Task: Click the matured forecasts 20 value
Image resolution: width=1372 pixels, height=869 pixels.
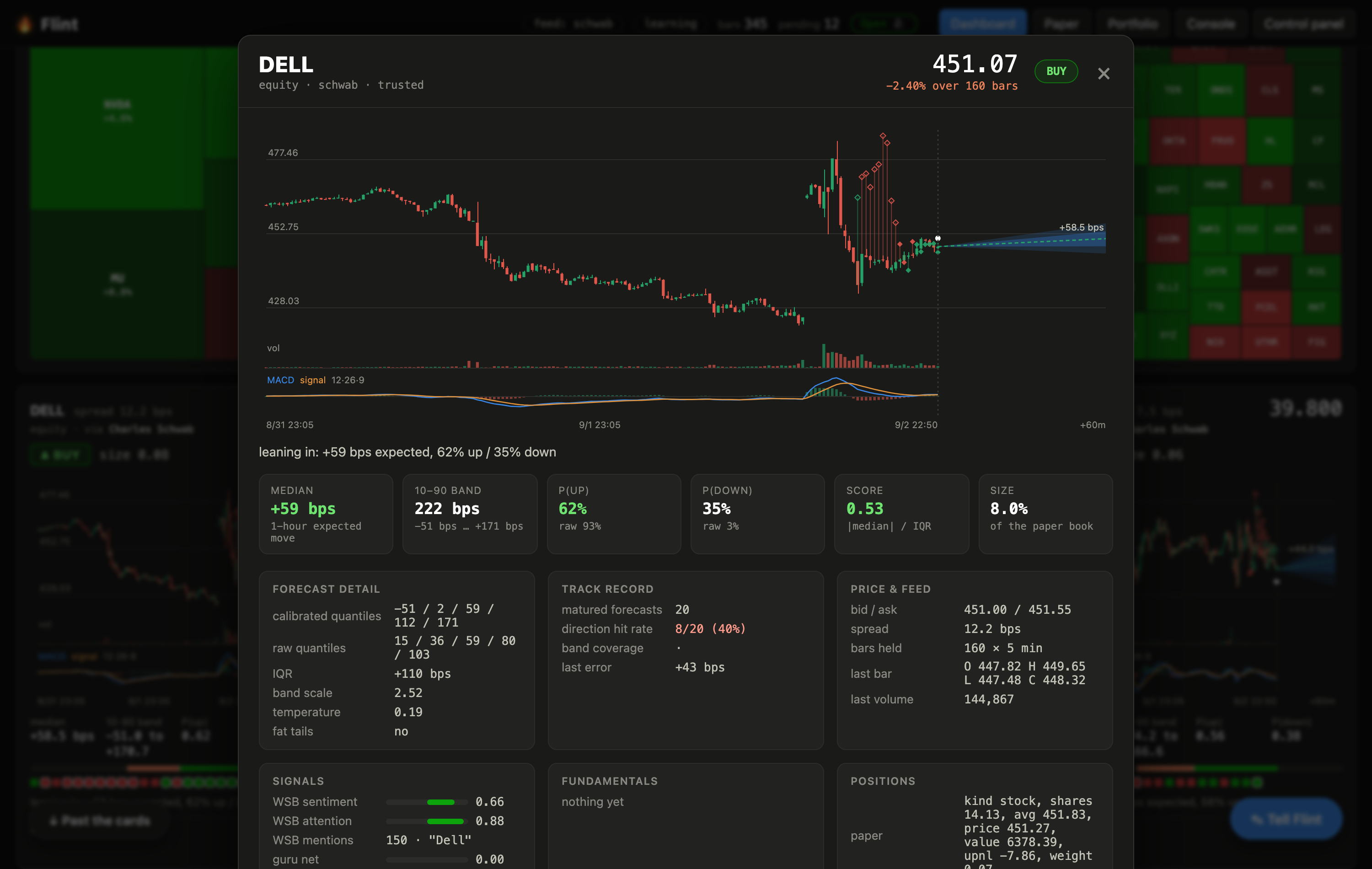Action: point(682,610)
